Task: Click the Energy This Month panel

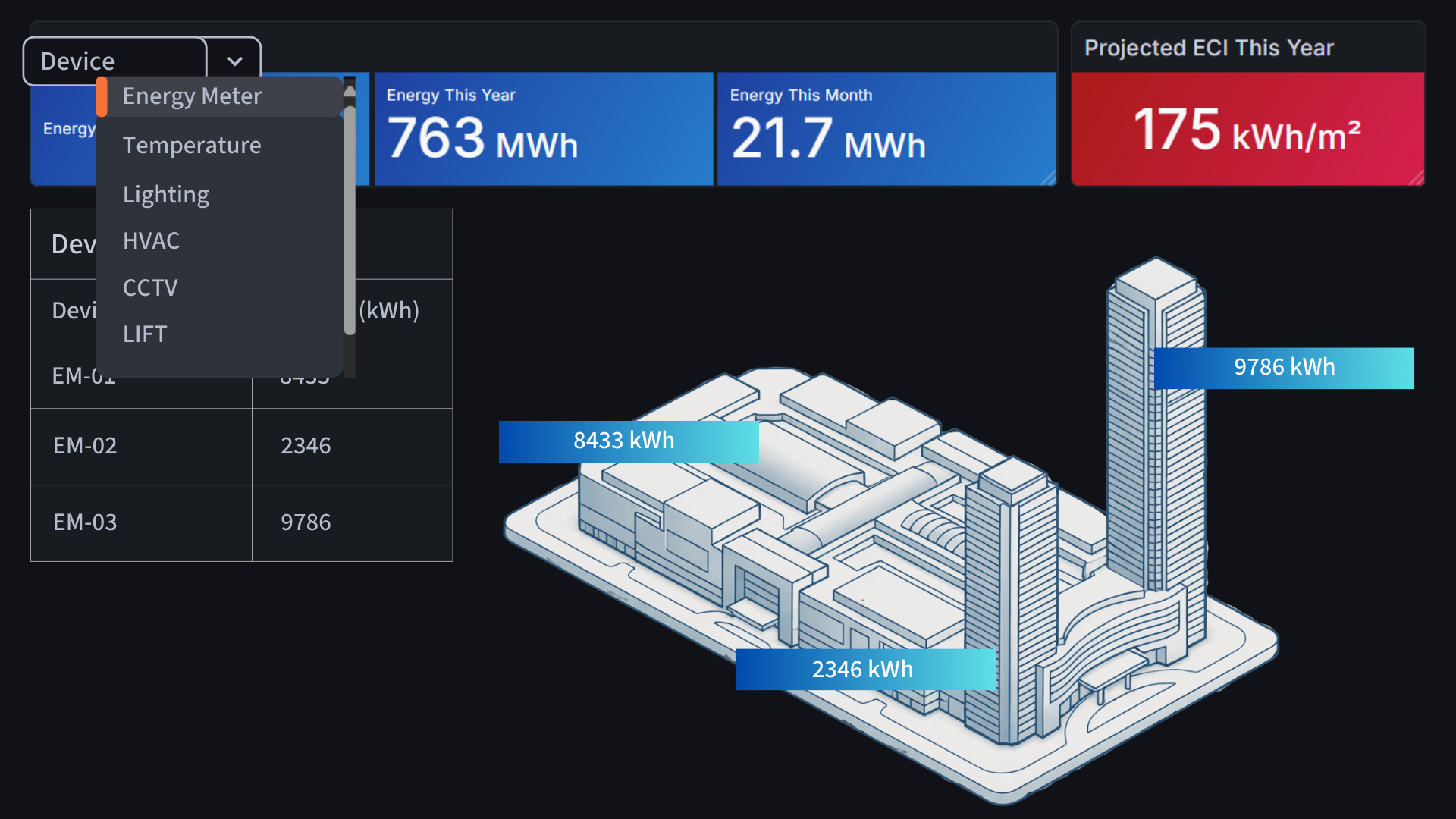Action: point(886,129)
